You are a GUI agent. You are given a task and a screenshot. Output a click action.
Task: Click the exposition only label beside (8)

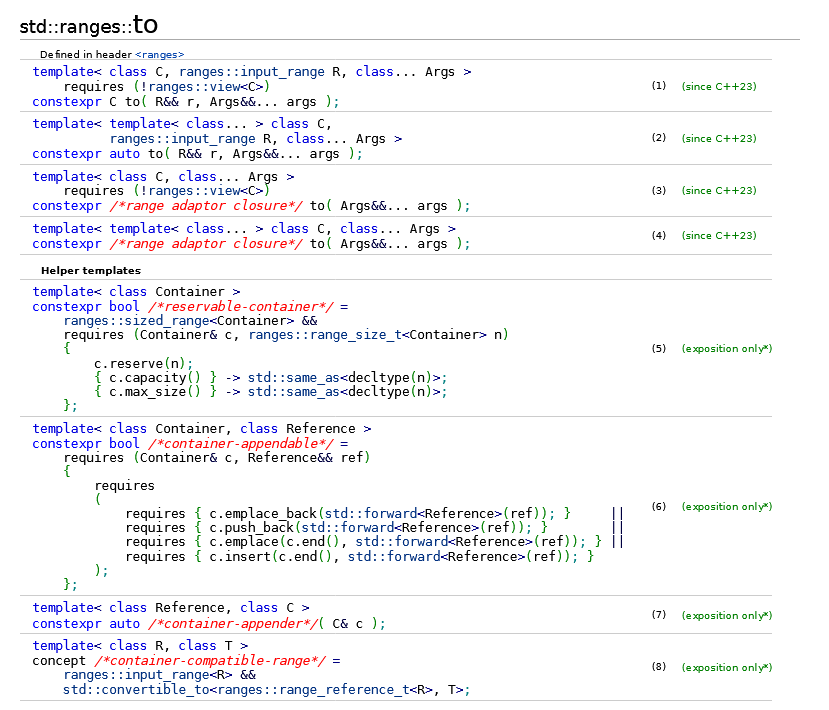click(x=727, y=667)
